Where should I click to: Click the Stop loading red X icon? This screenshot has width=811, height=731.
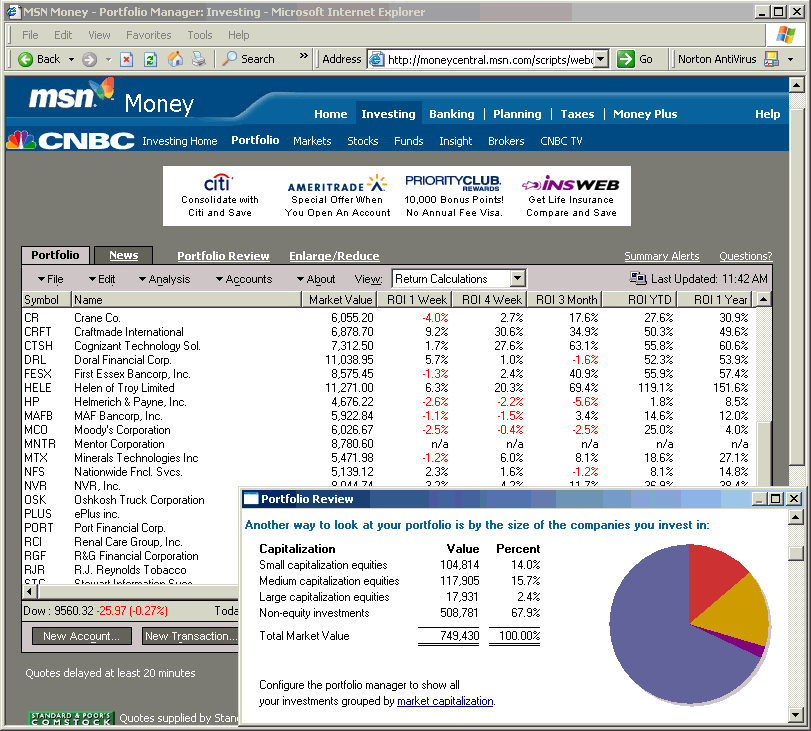coord(126,59)
